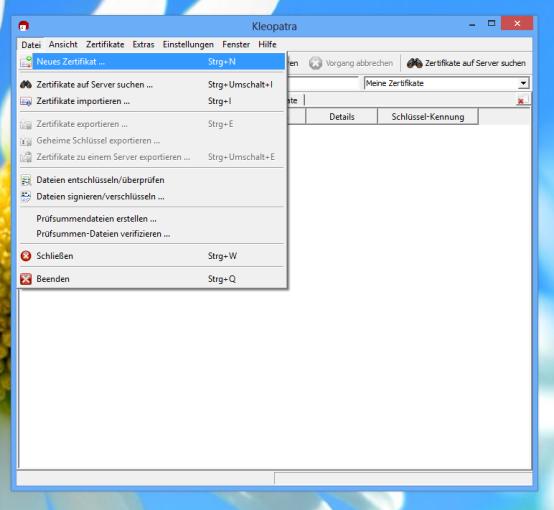Click the Dateien signieren/verschlüsseln icon
This screenshot has width=554, height=510.
click(x=26, y=197)
